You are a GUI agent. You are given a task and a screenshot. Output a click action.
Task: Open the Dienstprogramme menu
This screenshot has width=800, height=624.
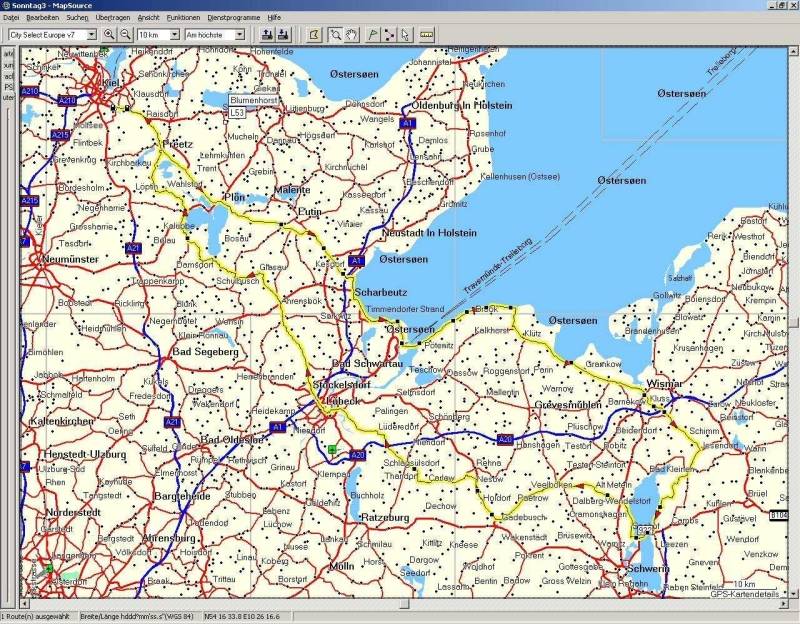point(233,18)
